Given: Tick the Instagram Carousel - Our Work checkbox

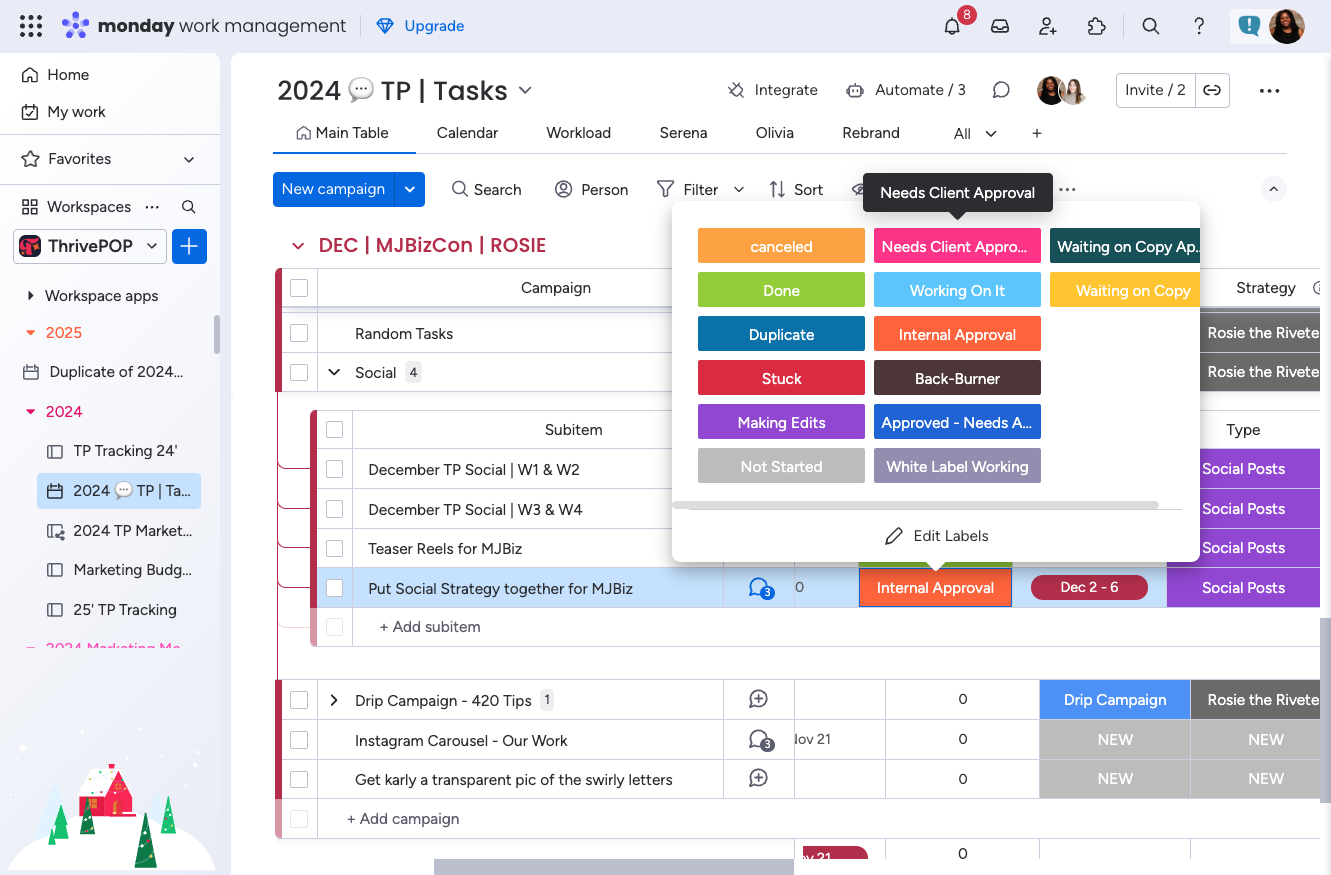Looking at the screenshot, I should 299,740.
